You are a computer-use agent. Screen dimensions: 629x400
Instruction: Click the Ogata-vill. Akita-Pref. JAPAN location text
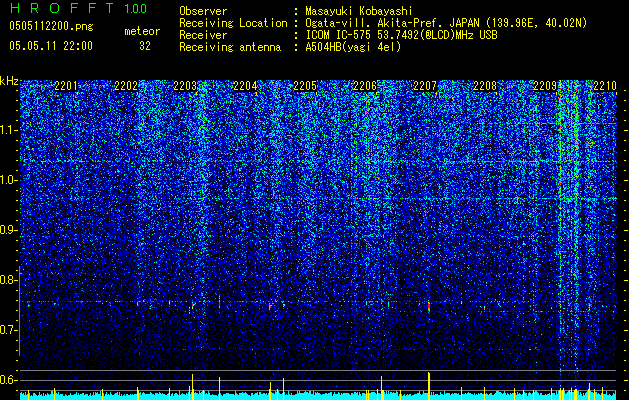(445, 23)
